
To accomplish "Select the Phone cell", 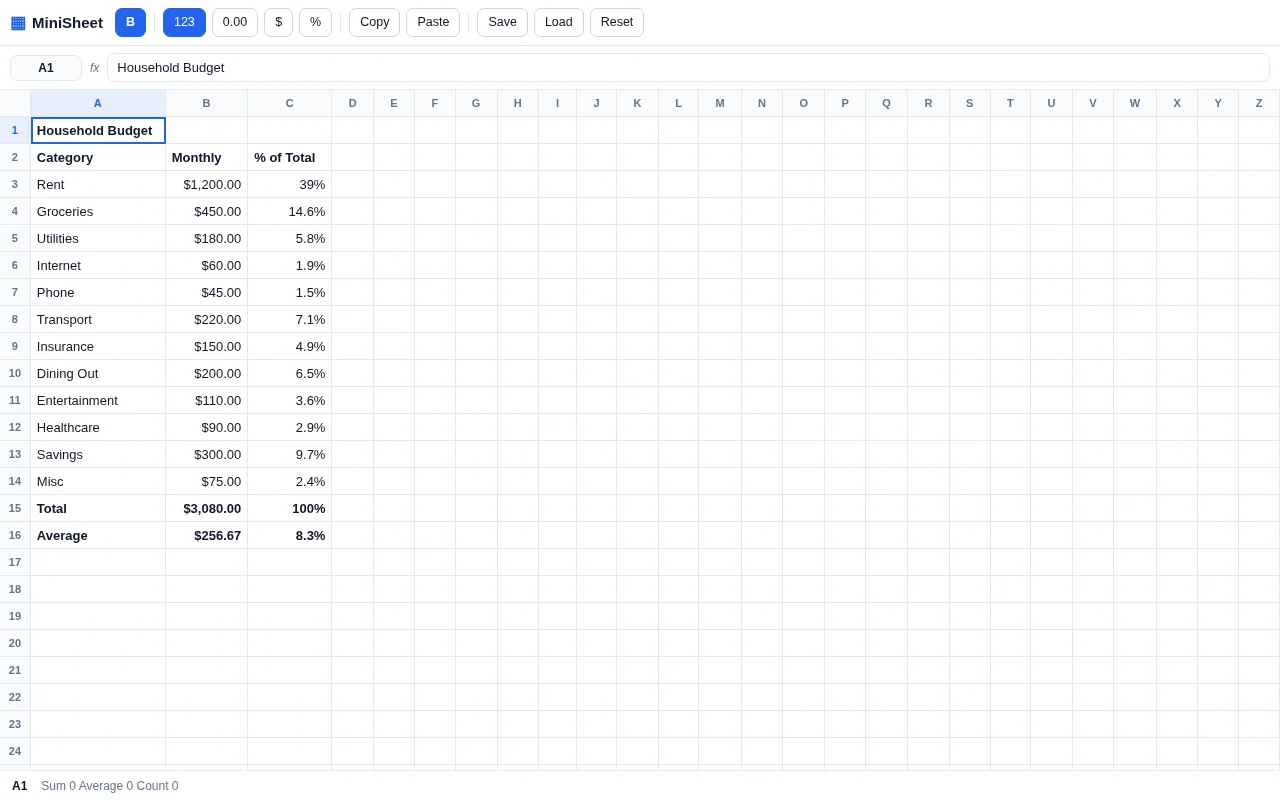I will coord(98,292).
